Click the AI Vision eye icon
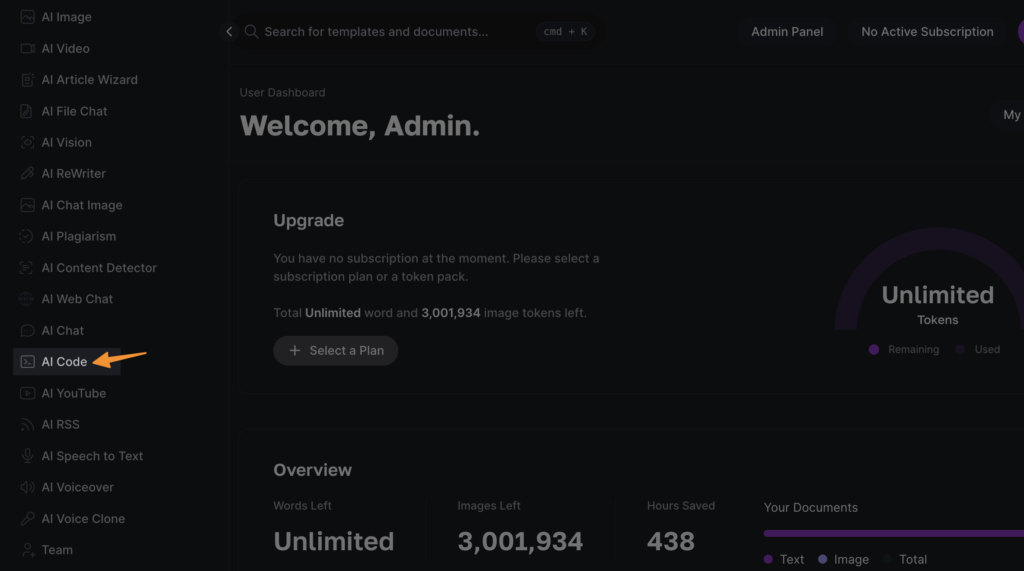 (x=28, y=142)
